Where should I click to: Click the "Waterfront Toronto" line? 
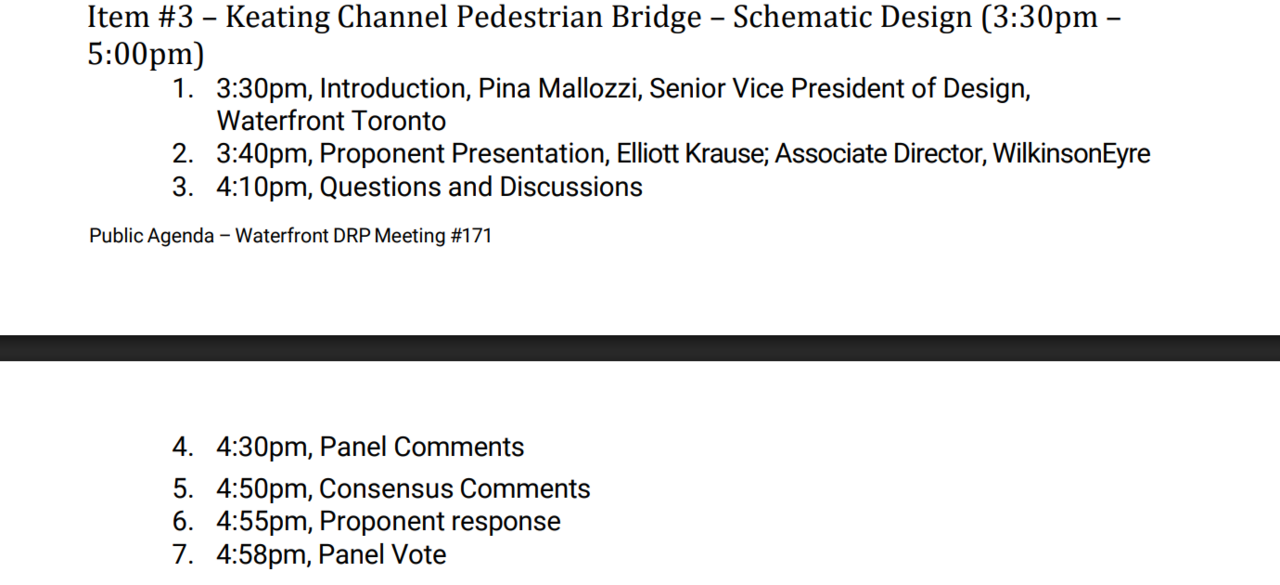click(331, 122)
